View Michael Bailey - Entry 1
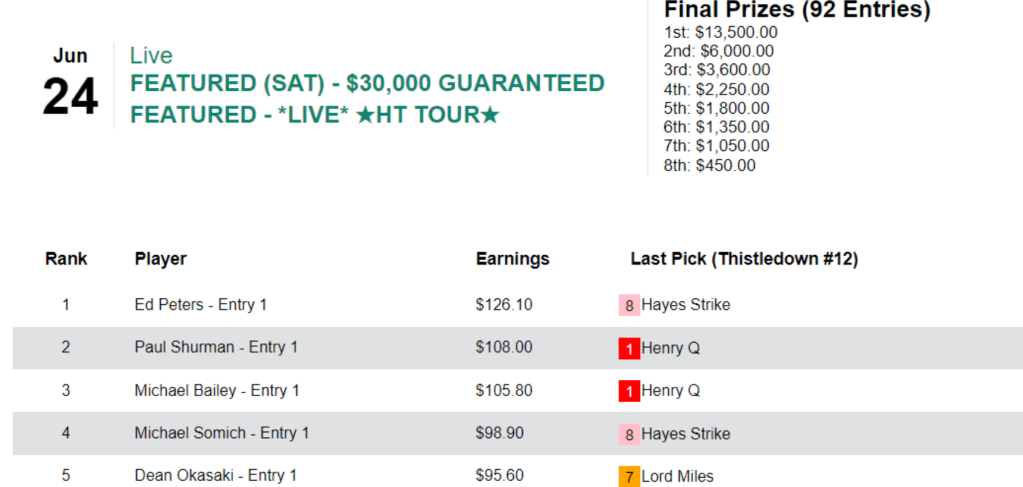 point(217,390)
